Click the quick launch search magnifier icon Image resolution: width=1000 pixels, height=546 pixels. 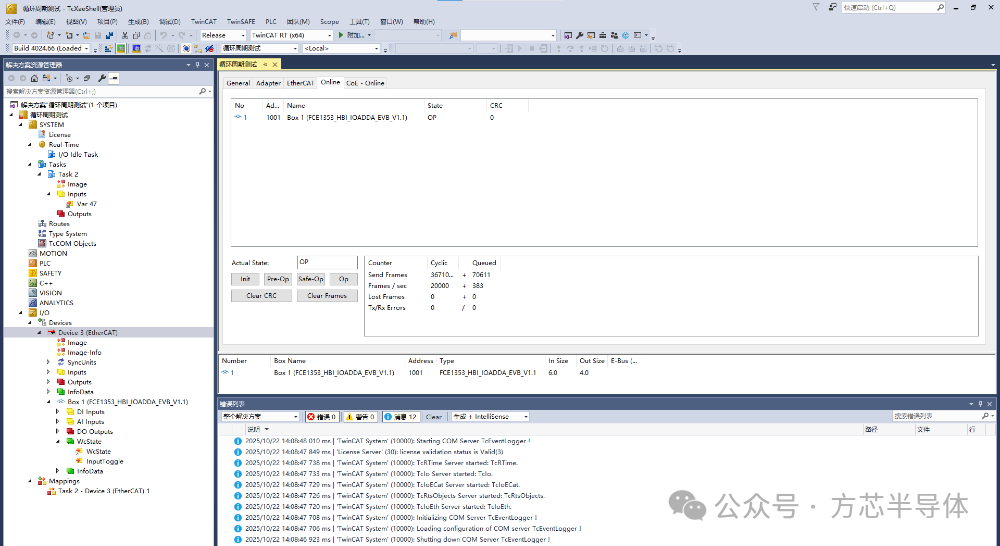coord(940,8)
